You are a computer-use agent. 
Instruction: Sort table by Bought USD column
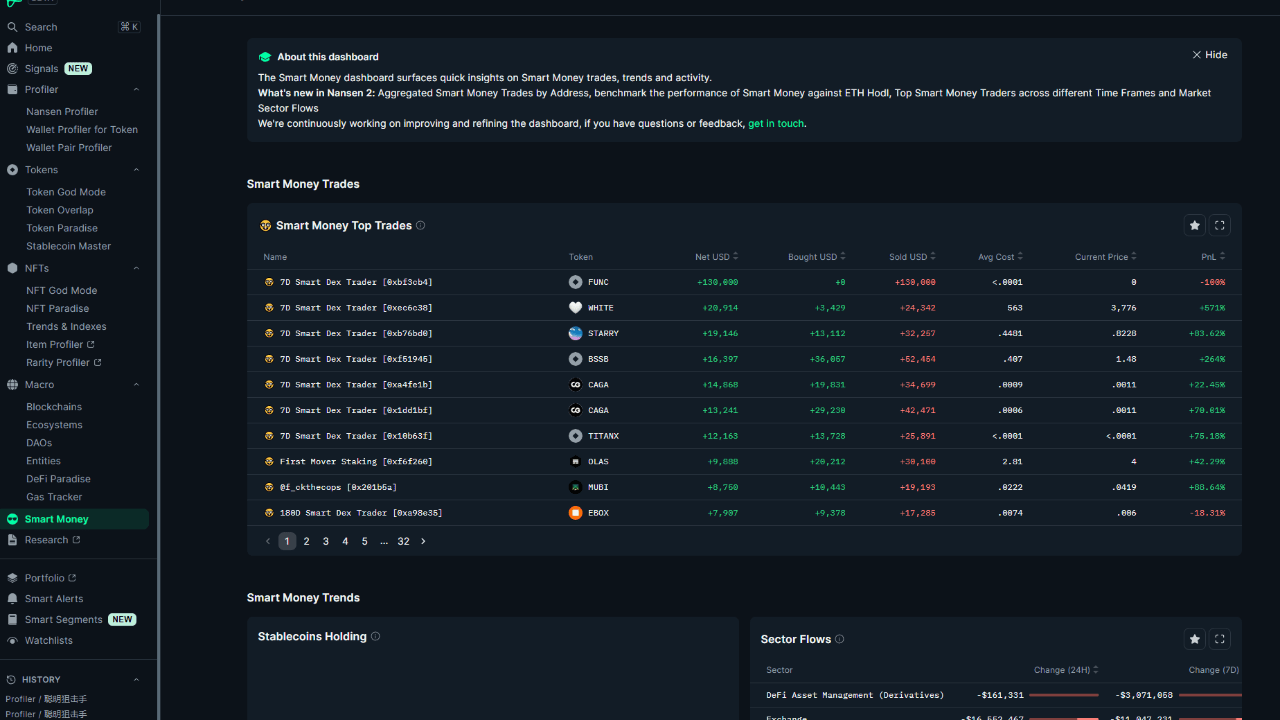point(816,257)
